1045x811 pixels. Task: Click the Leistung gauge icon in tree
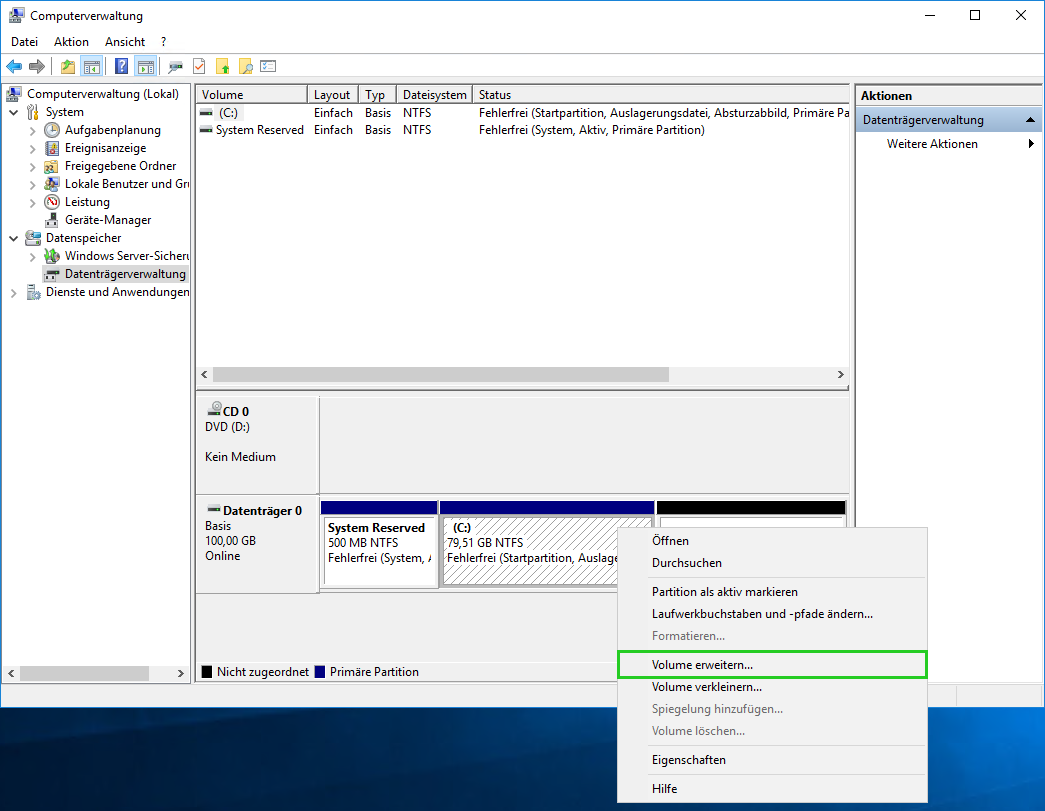click(52, 202)
